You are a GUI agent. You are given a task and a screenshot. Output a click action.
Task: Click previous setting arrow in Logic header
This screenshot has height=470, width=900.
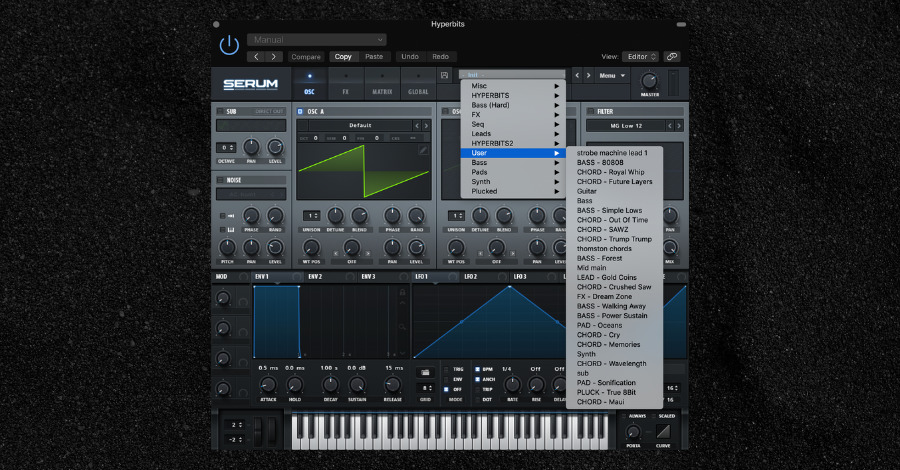tap(257, 56)
